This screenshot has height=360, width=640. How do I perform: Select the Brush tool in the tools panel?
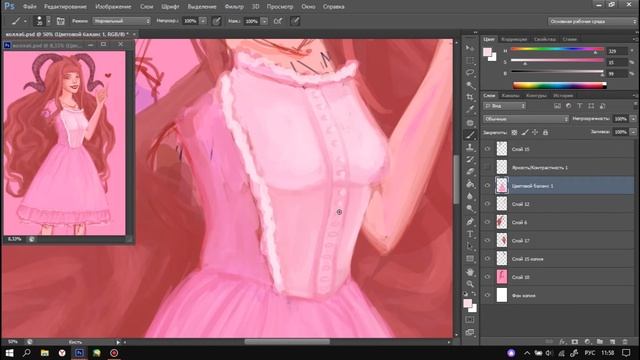(x=470, y=135)
